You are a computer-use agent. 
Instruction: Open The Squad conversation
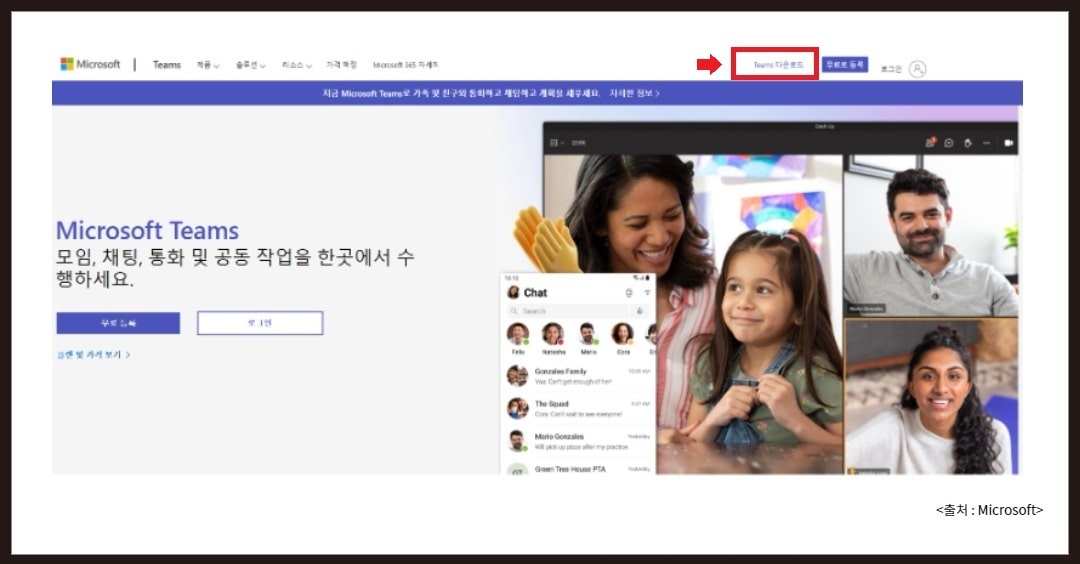579,409
